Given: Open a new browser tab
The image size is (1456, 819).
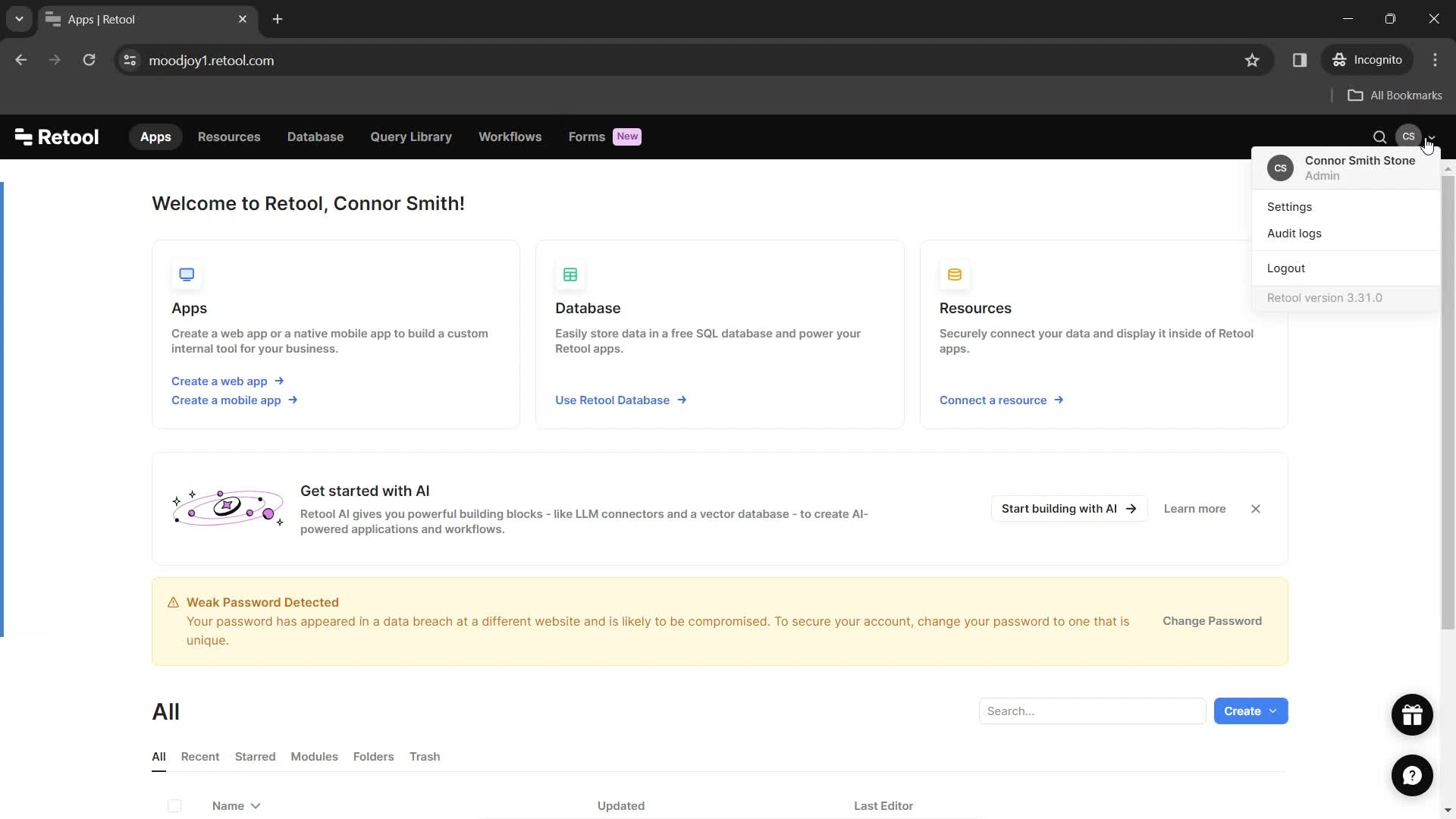Looking at the screenshot, I should [278, 19].
